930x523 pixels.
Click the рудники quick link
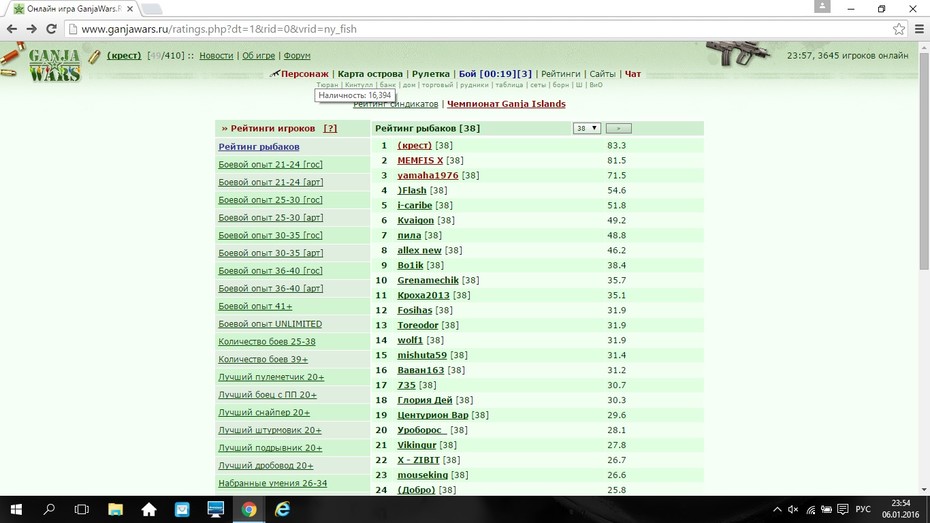[474, 85]
